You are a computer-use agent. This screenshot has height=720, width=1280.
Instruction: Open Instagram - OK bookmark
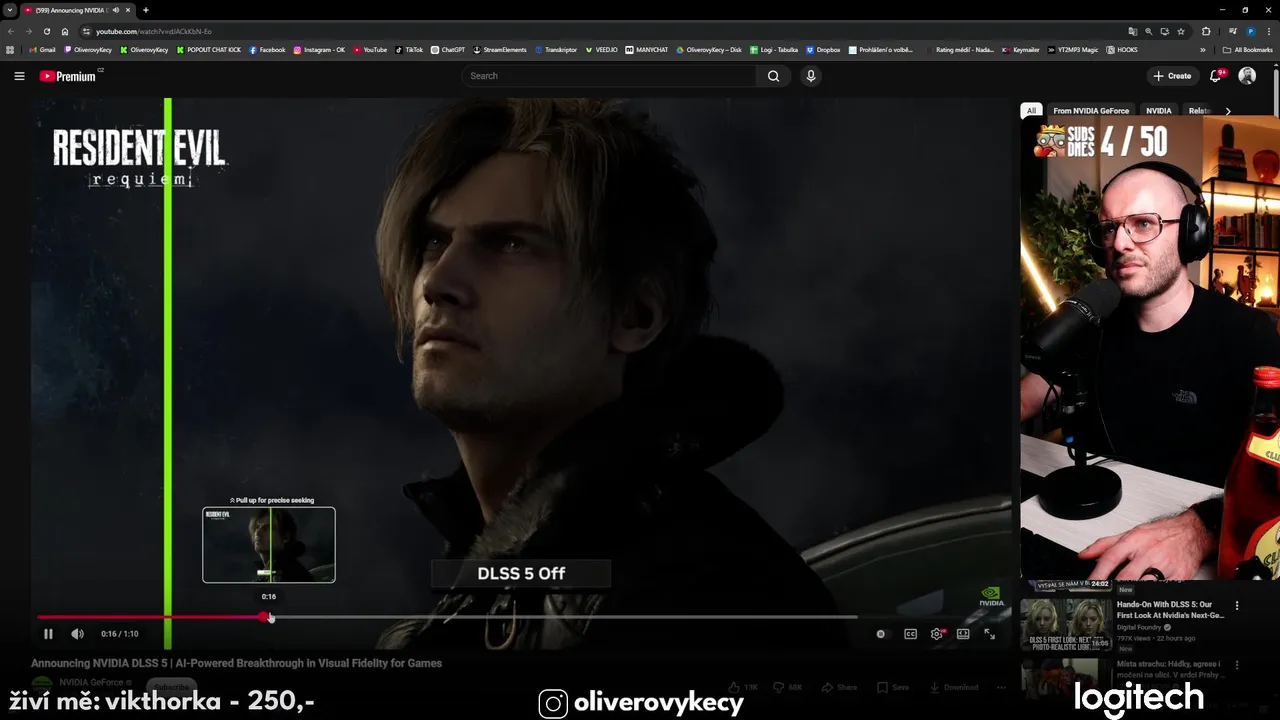click(x=319, y=49)
